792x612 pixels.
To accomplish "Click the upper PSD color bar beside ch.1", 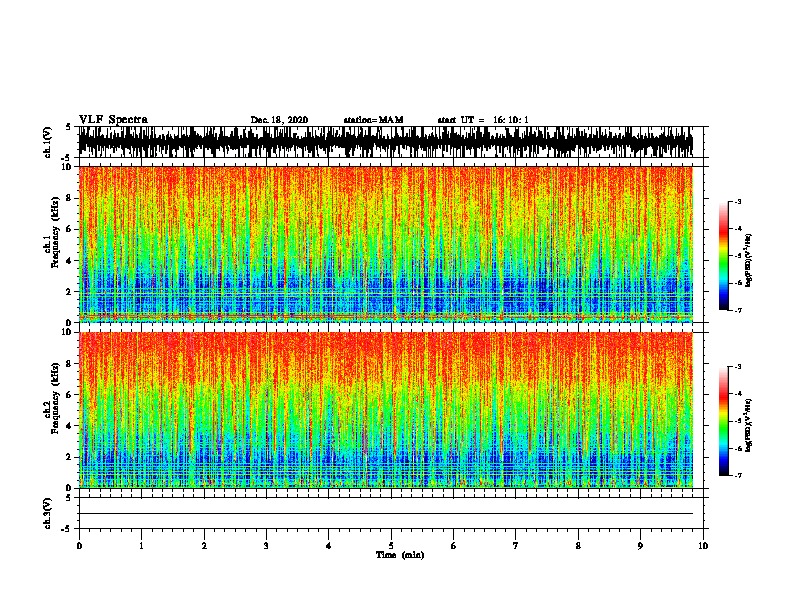I will coord(723,256).
